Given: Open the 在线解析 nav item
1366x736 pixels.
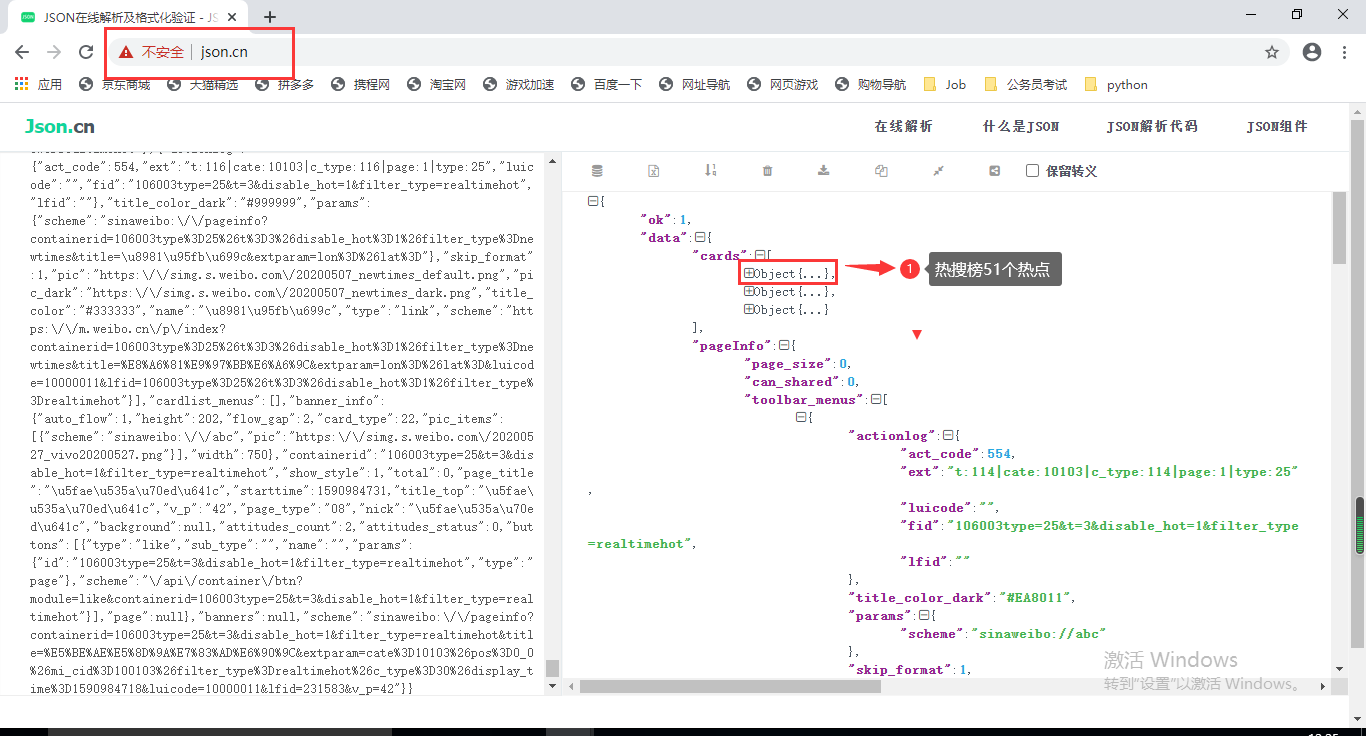Looking at the screenshot, I should pos(903,126).
